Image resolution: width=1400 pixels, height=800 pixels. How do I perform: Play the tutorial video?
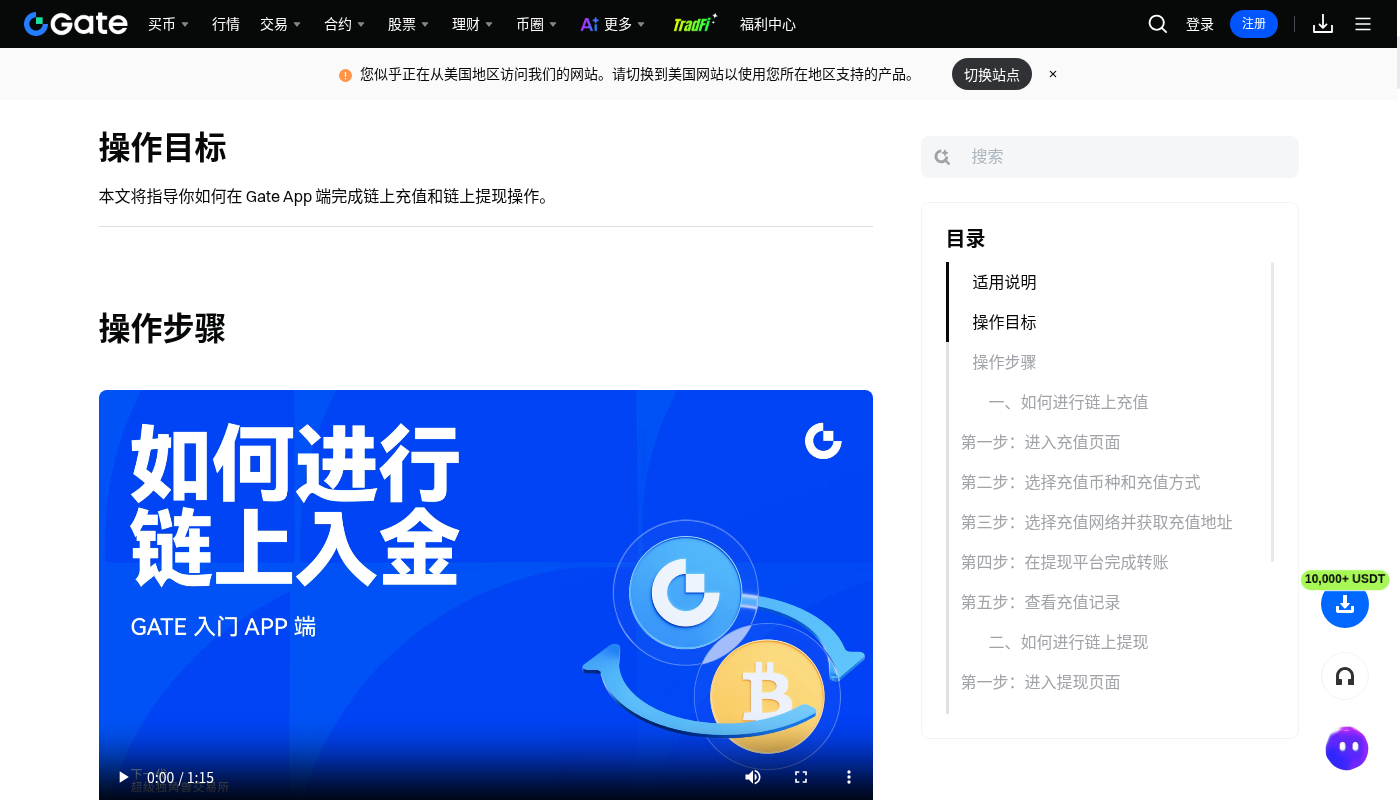coord(124,777)
